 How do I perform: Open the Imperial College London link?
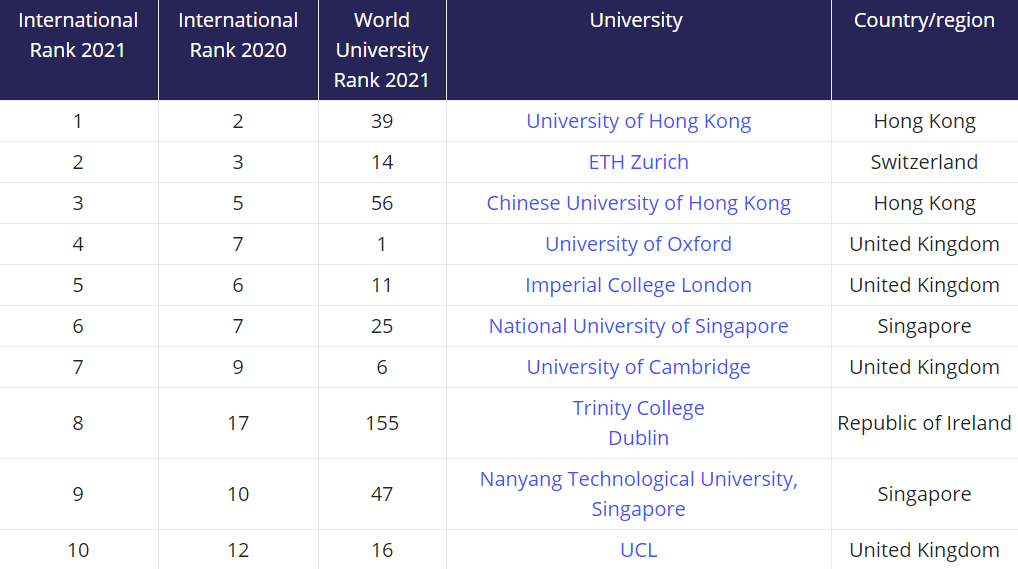point(638,285)
